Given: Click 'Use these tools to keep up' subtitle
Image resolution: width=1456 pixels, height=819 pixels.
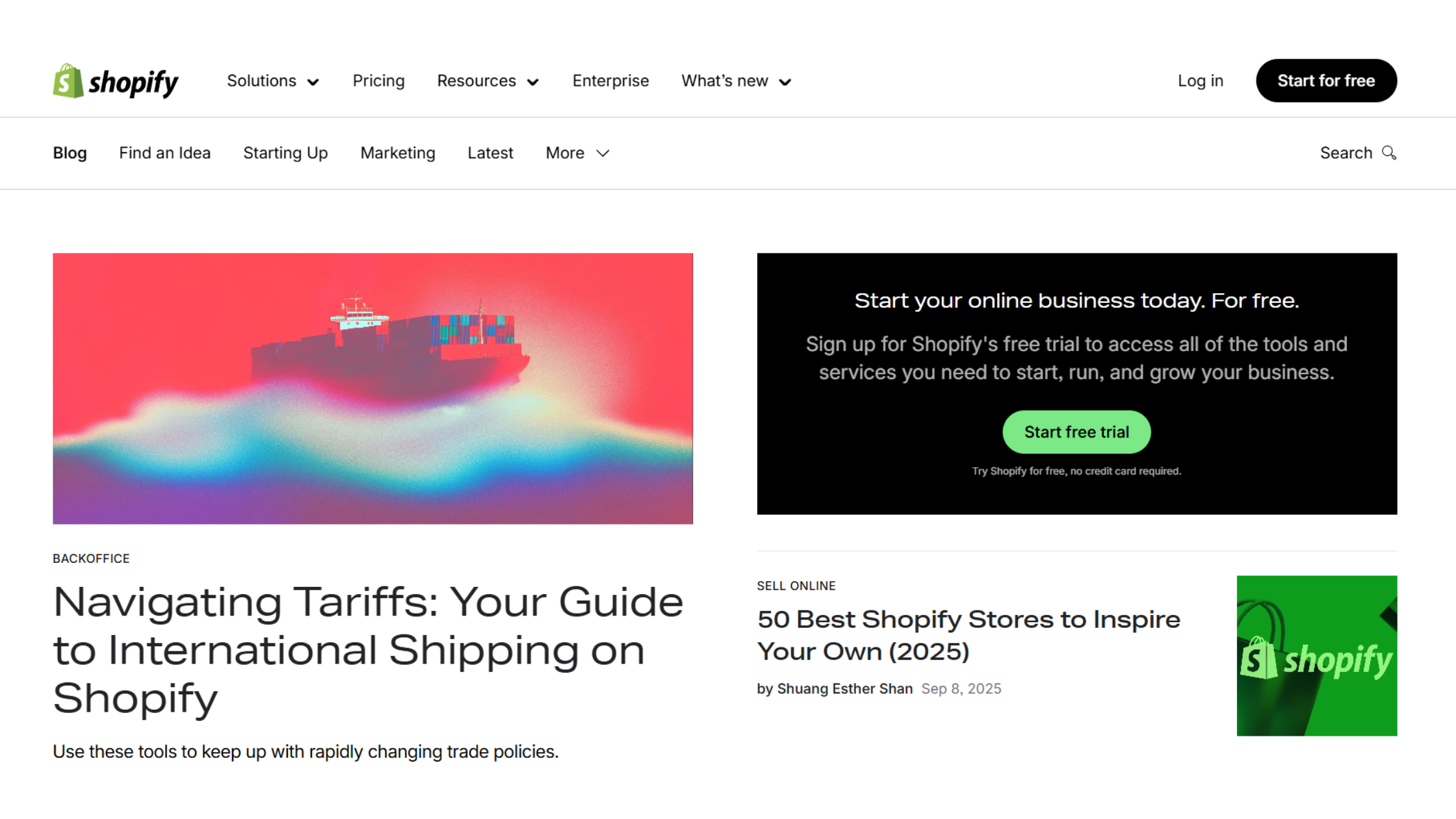Looking at the screenshot, I should click(305, 751).
